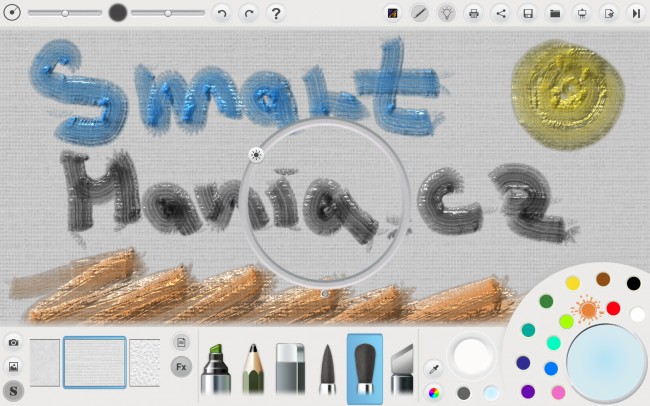
Task: Pick the turquoise palette color
Action: click(554, 343)
